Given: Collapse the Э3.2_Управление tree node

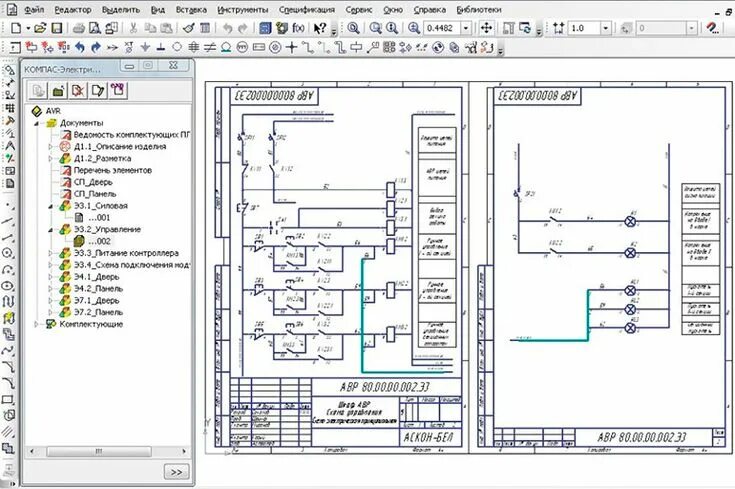Looking at the screenshot, I should click(51, 229).
